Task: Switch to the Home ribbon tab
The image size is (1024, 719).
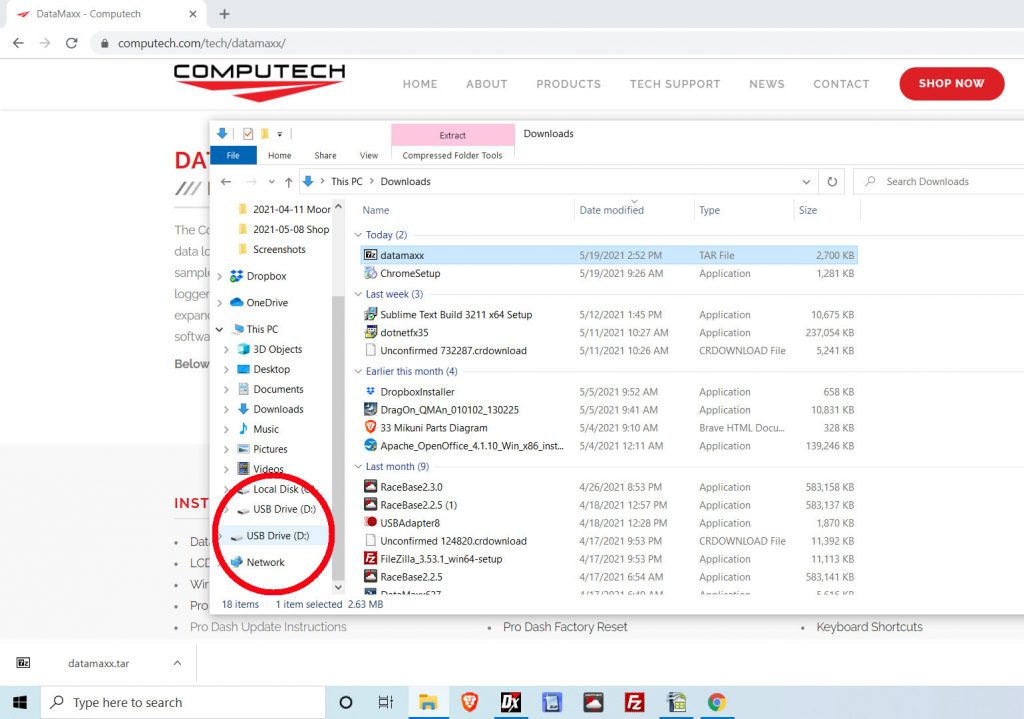Action: 280,155
